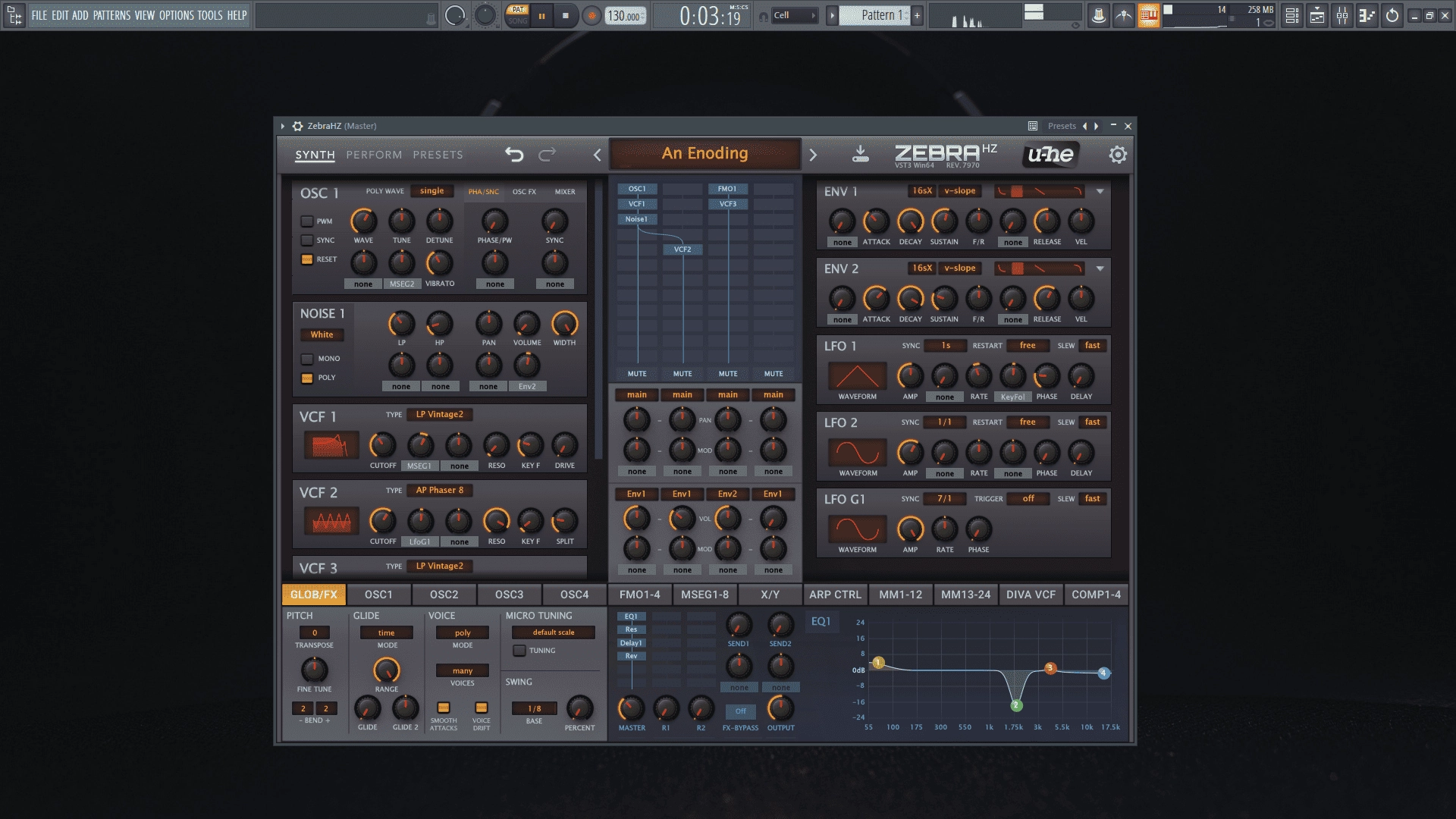Enable NOISE 1 MONO checkbox
Viewport: 1456px width, 819px height.
point(307,359)
